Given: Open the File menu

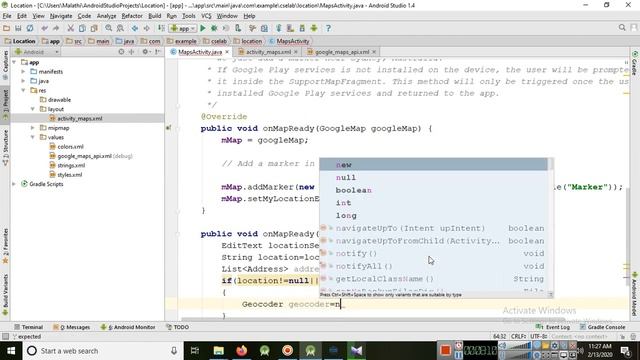Looking at the screenshot, I should [x=7, y=16].
